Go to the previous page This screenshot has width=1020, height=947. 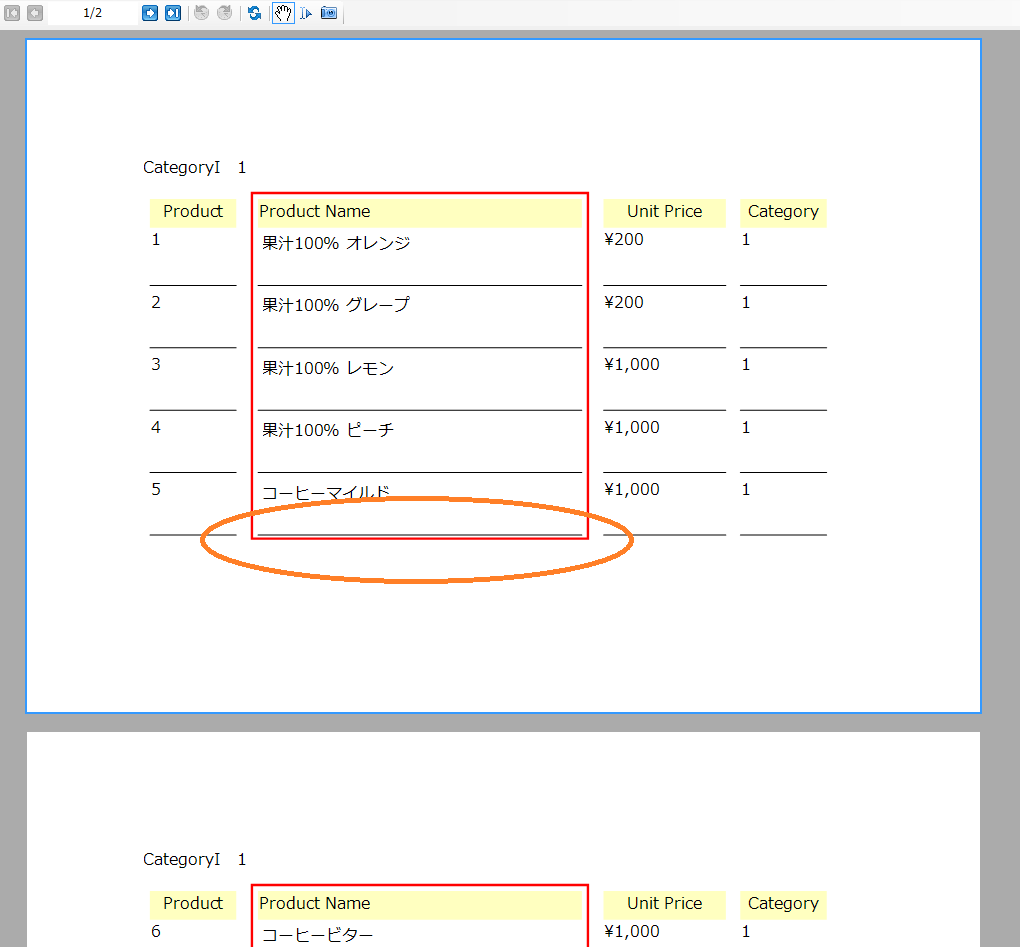(x=35, y=13)
